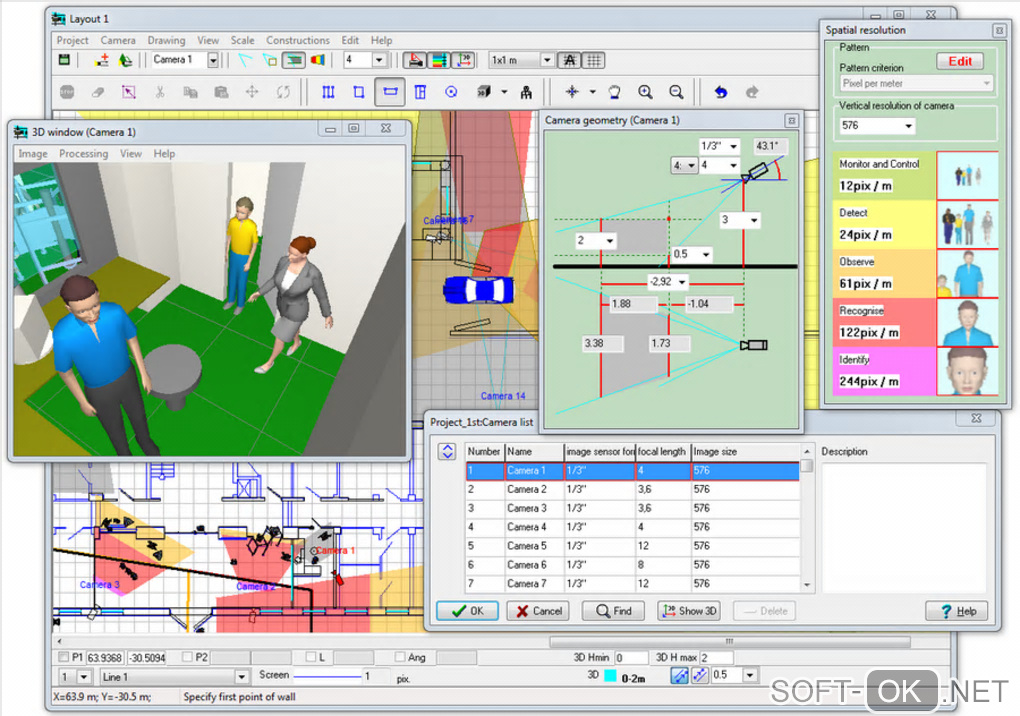Click the person figure tool icon

(x=526, y=92)
